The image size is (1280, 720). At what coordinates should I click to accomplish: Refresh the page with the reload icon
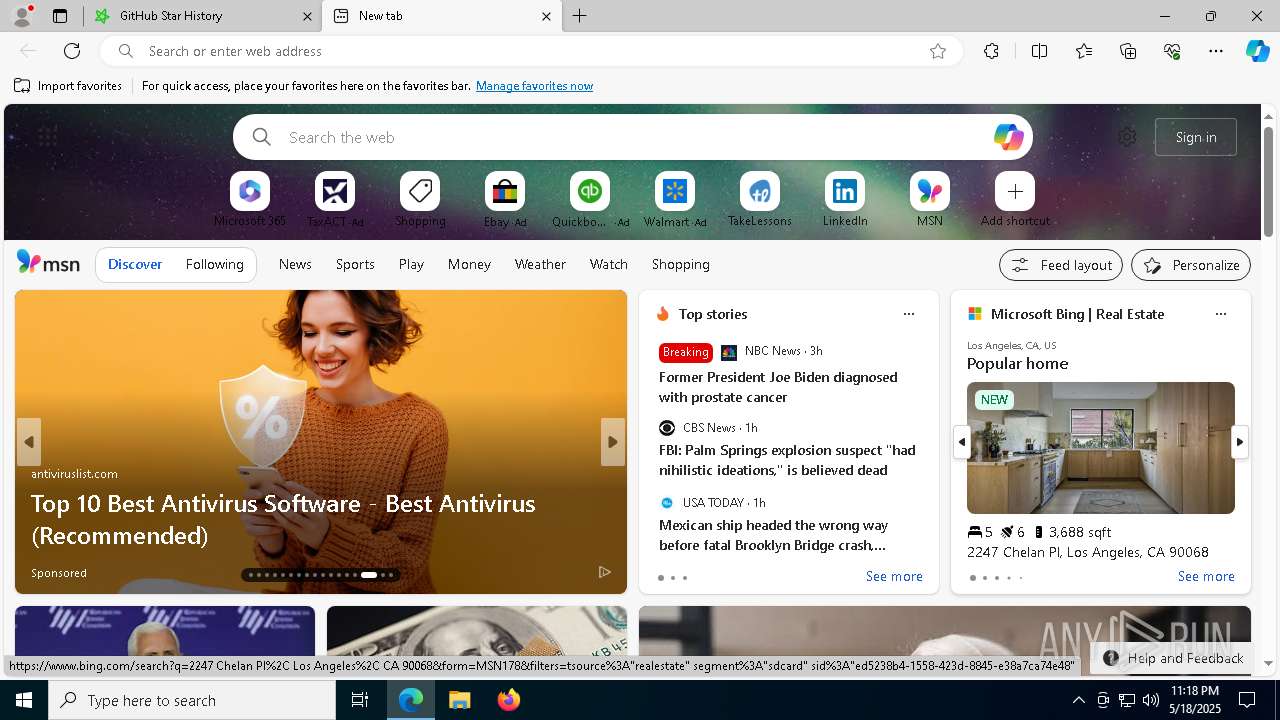point(72,51)
